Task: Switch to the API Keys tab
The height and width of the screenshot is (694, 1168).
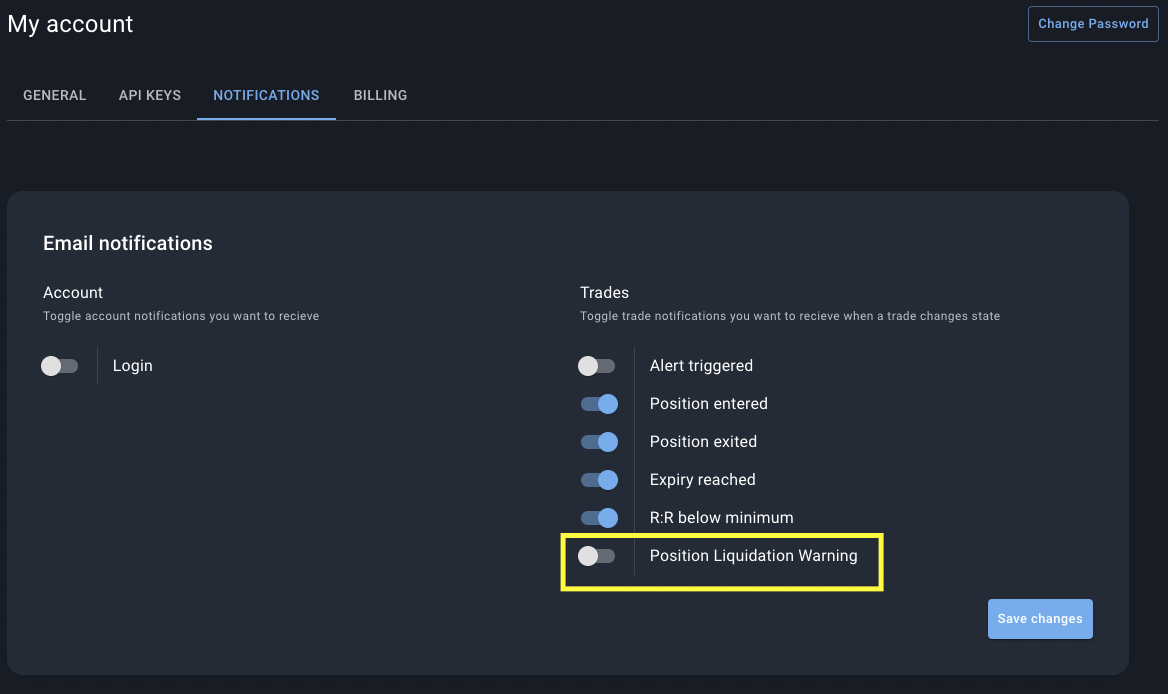Action: click(150, 95)
